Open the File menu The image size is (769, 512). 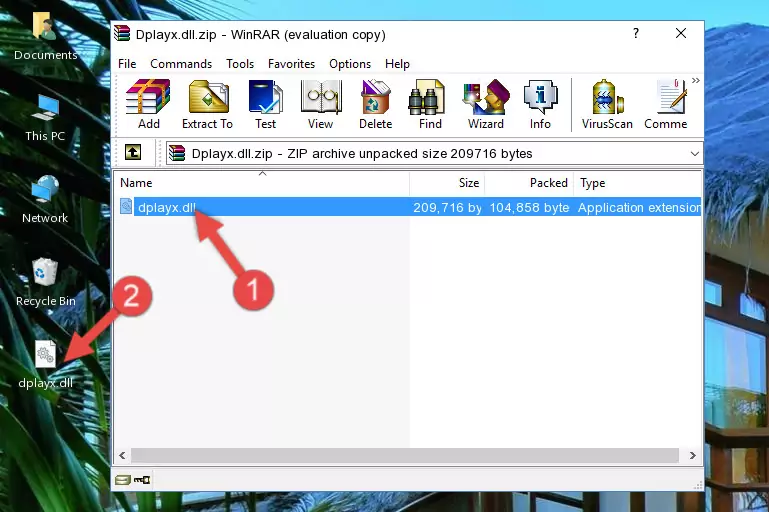pyautogui.click(x=127, y=64)
